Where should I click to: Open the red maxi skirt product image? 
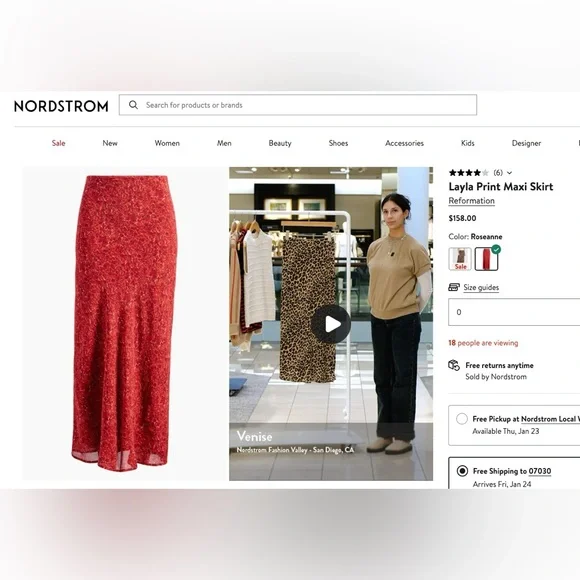click(x=125, y=324)
